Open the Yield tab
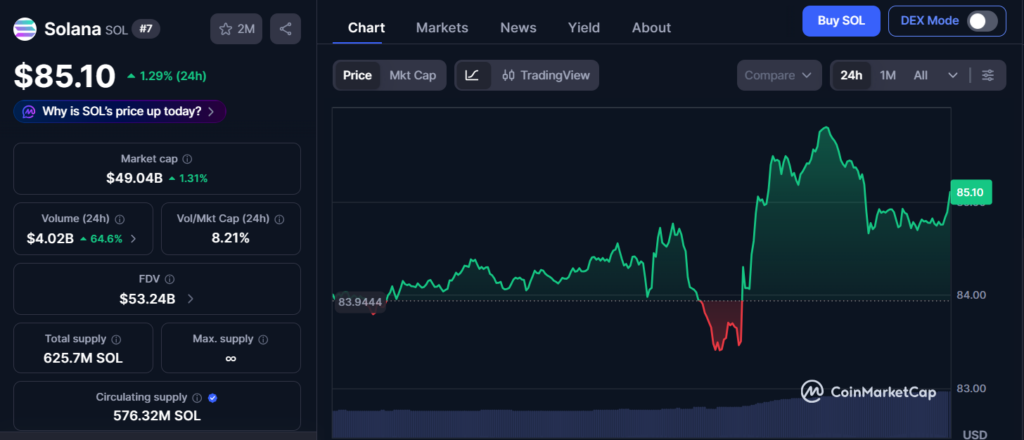 click(x=584, y=28)
